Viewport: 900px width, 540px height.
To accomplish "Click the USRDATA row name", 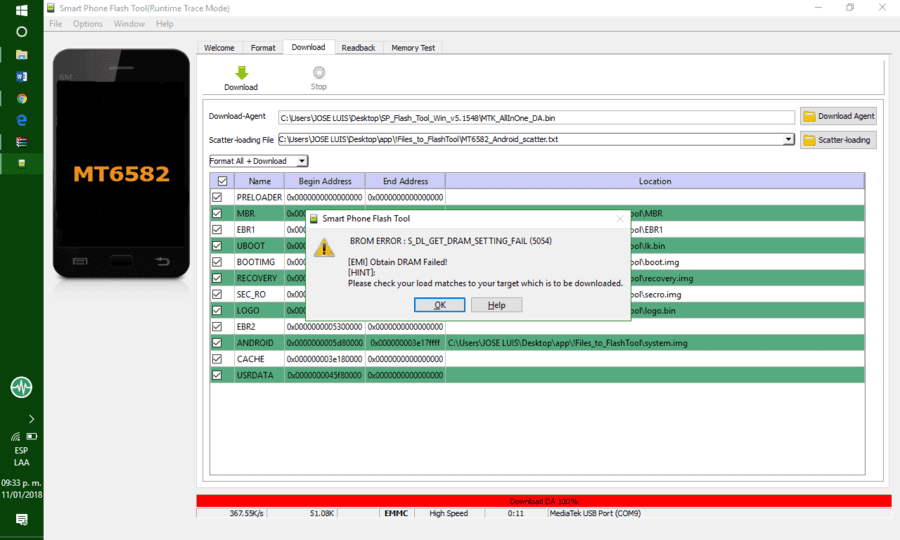I will tap(255, 375).
